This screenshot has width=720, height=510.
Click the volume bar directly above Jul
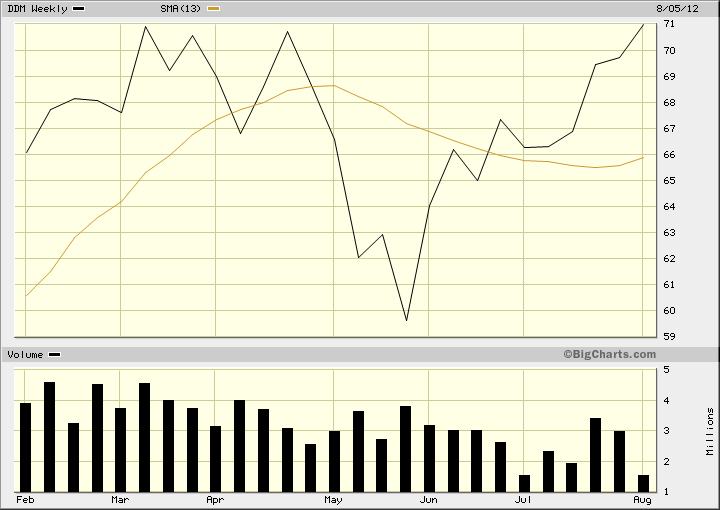tap(524, 483)
